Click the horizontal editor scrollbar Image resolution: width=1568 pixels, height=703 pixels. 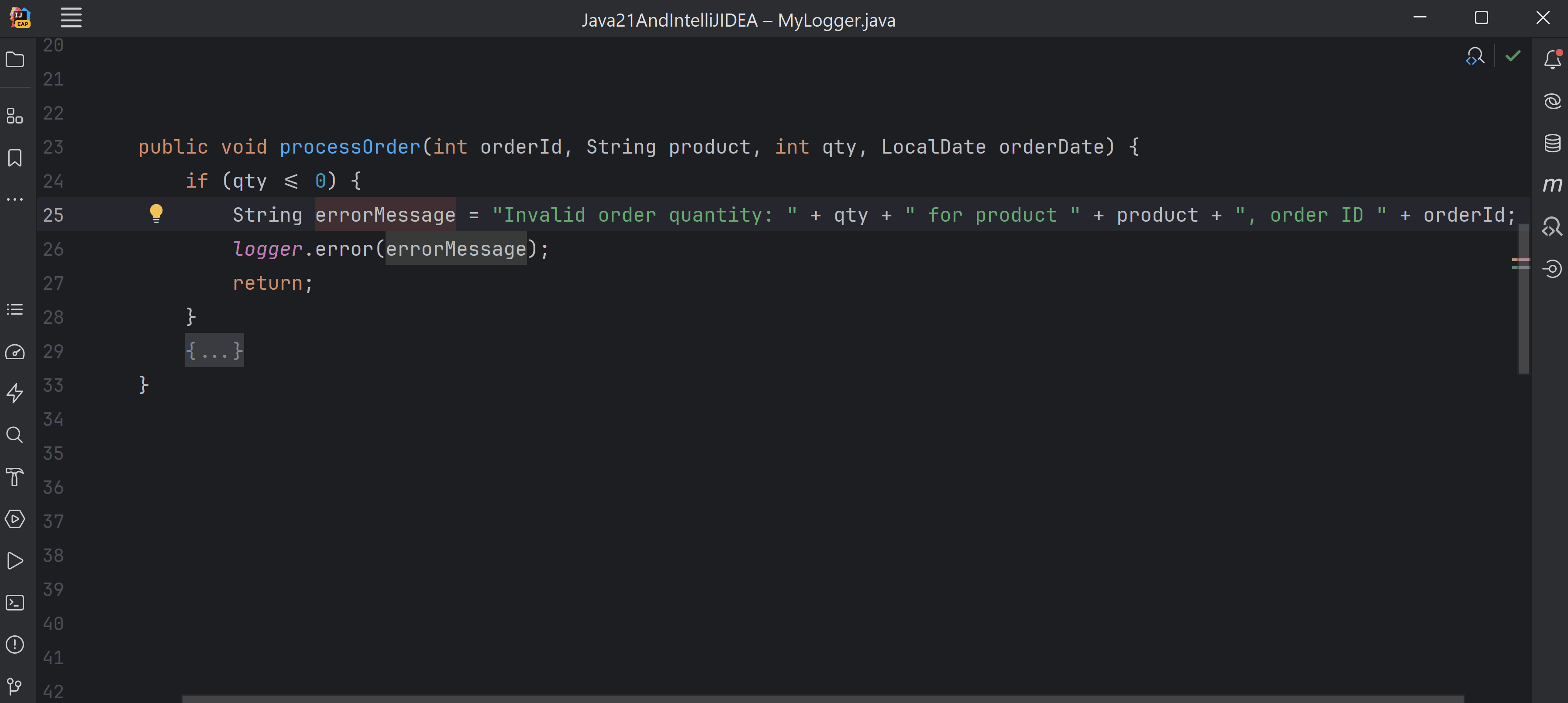coord(823,699)
